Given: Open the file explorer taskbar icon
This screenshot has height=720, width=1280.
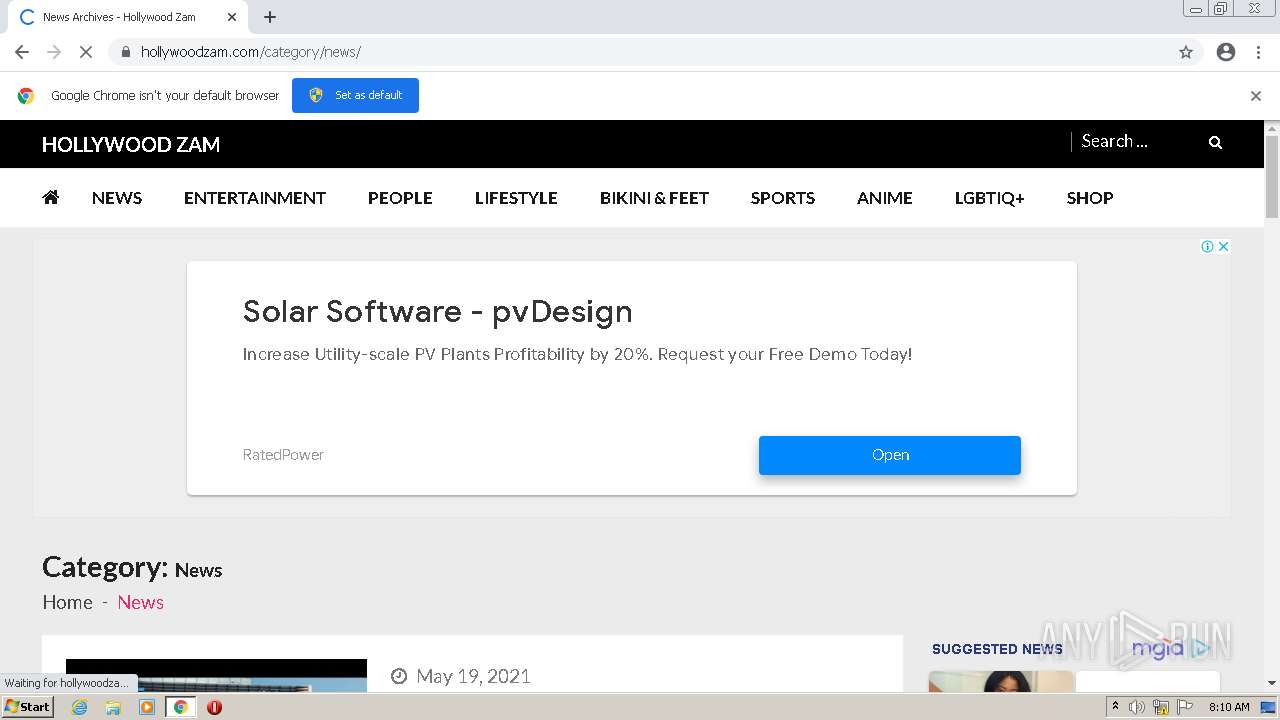Looking at the screenshot, I should 113,707.
